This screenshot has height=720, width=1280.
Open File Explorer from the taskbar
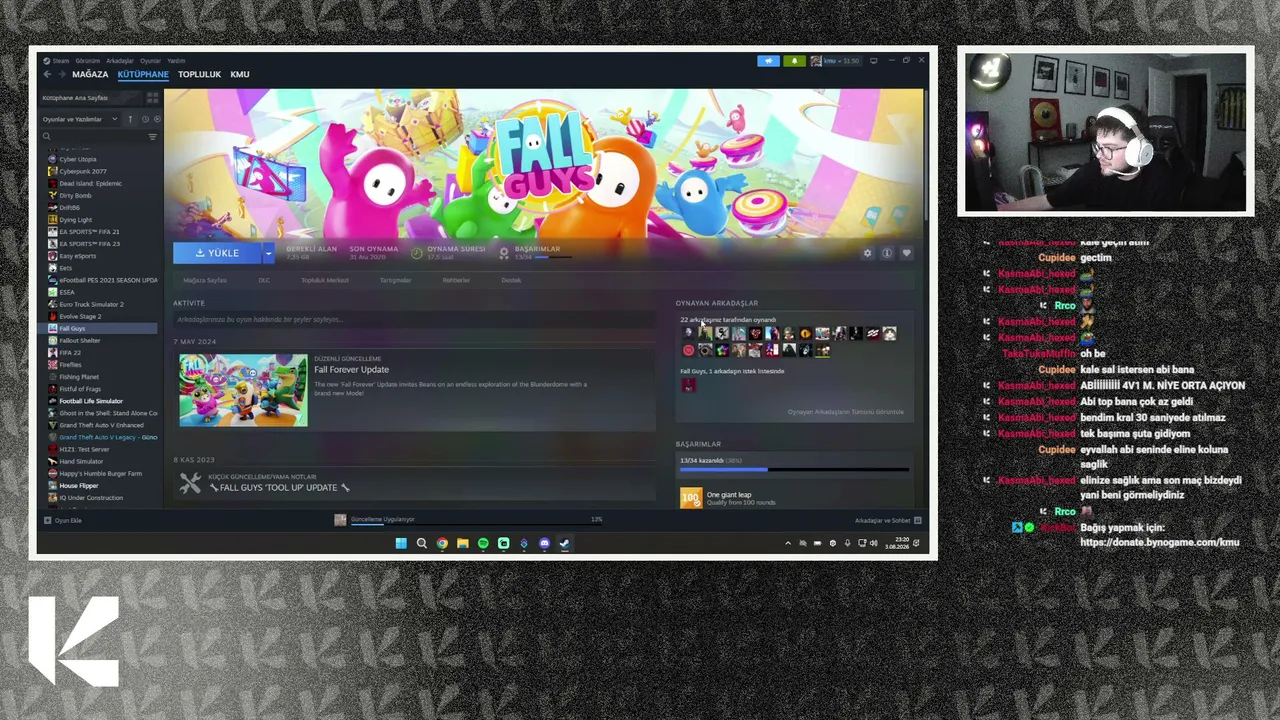(x=462, y=543)
